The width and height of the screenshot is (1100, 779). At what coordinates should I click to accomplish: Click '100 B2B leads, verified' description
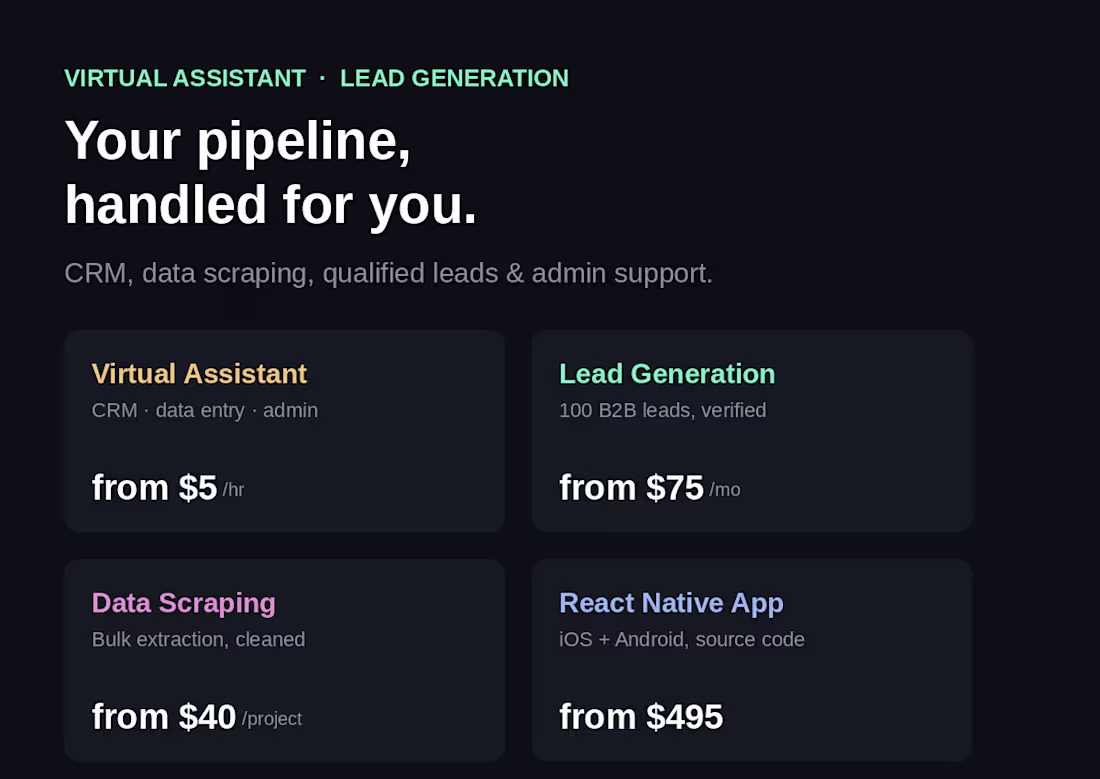[x=663, y=411]
